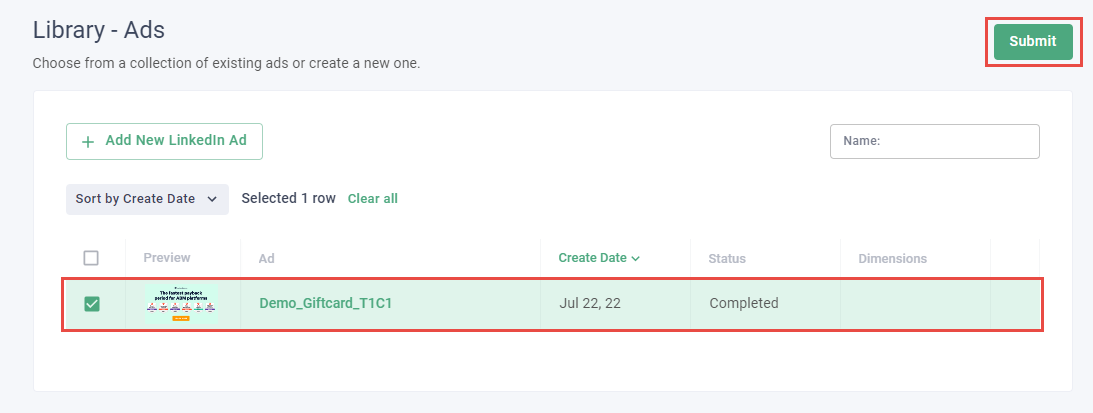
Task: Click the Clear all link
Action: [x=372, y=199]
